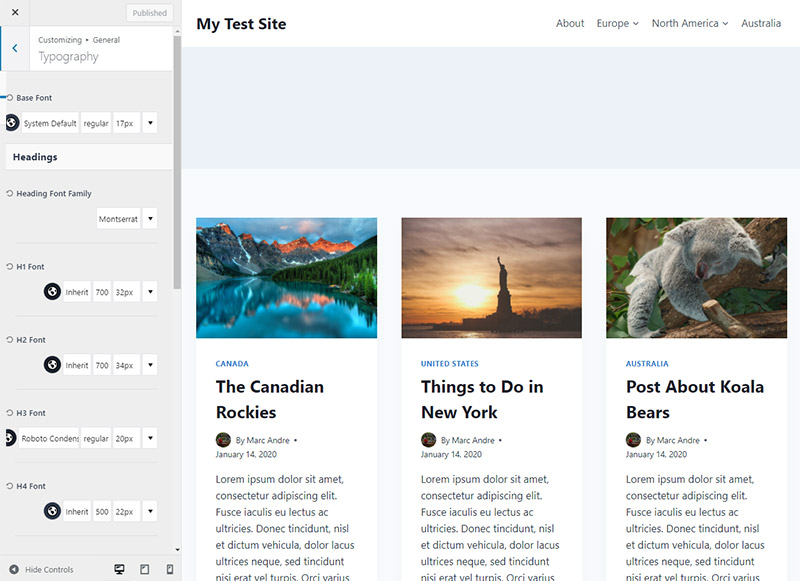
Task: Click the AUSTRALIA category link
Action: pyautogui.click(x=647, y=364)
